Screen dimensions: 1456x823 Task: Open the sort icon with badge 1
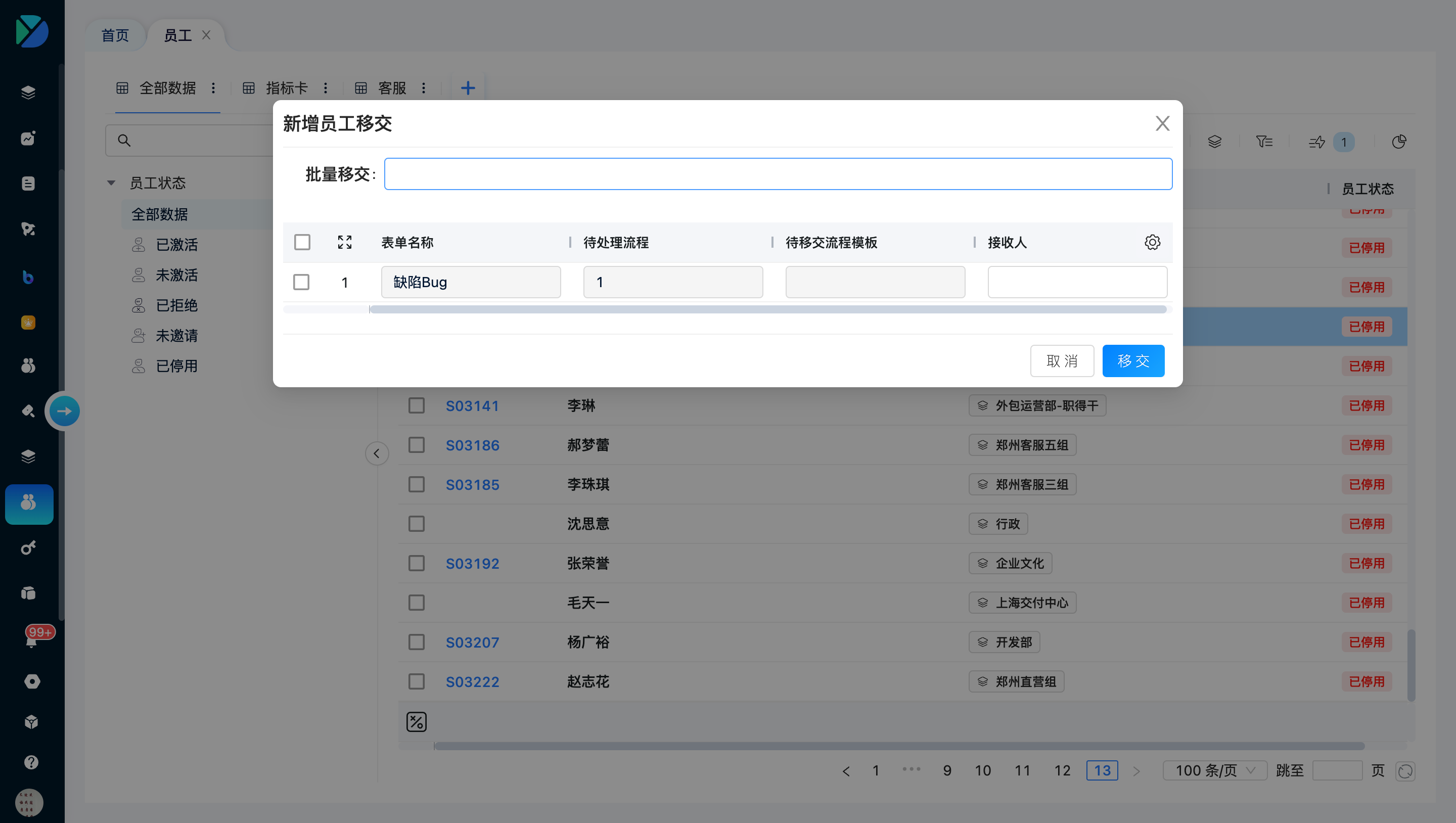[x=1331, y=142]
